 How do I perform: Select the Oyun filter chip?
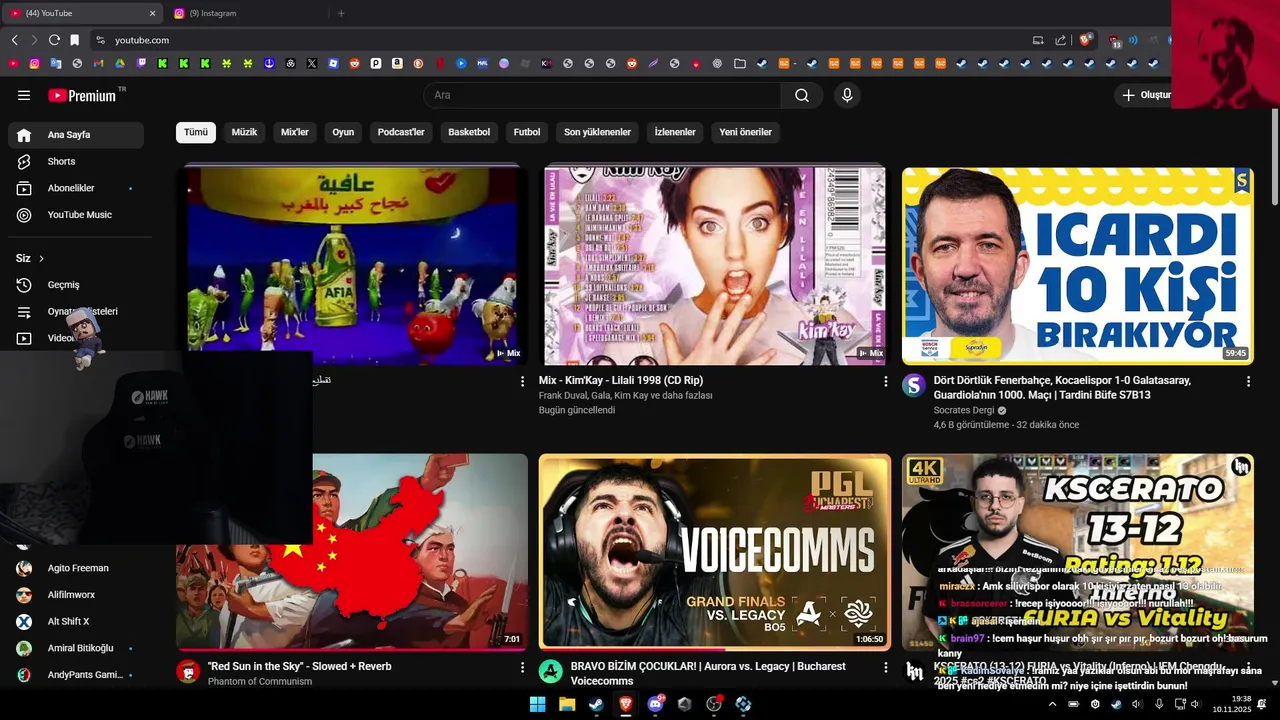[343, 132]
